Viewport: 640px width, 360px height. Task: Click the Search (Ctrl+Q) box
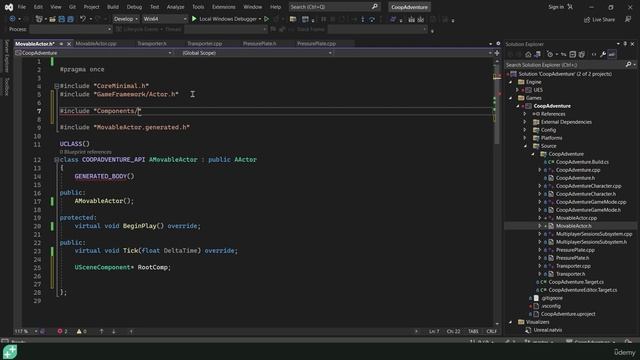tap(334, 7)
